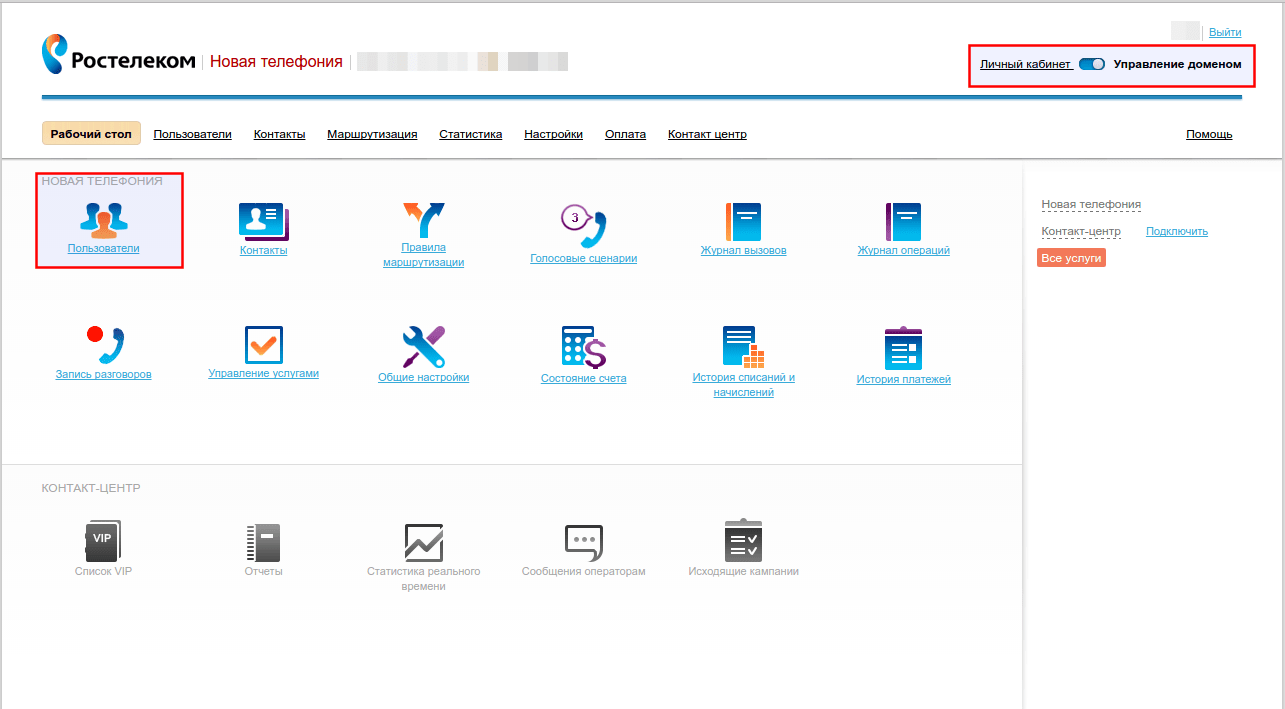
Task: Open Голосовые сценарии phone icon
Action: [x=584, y=224]
